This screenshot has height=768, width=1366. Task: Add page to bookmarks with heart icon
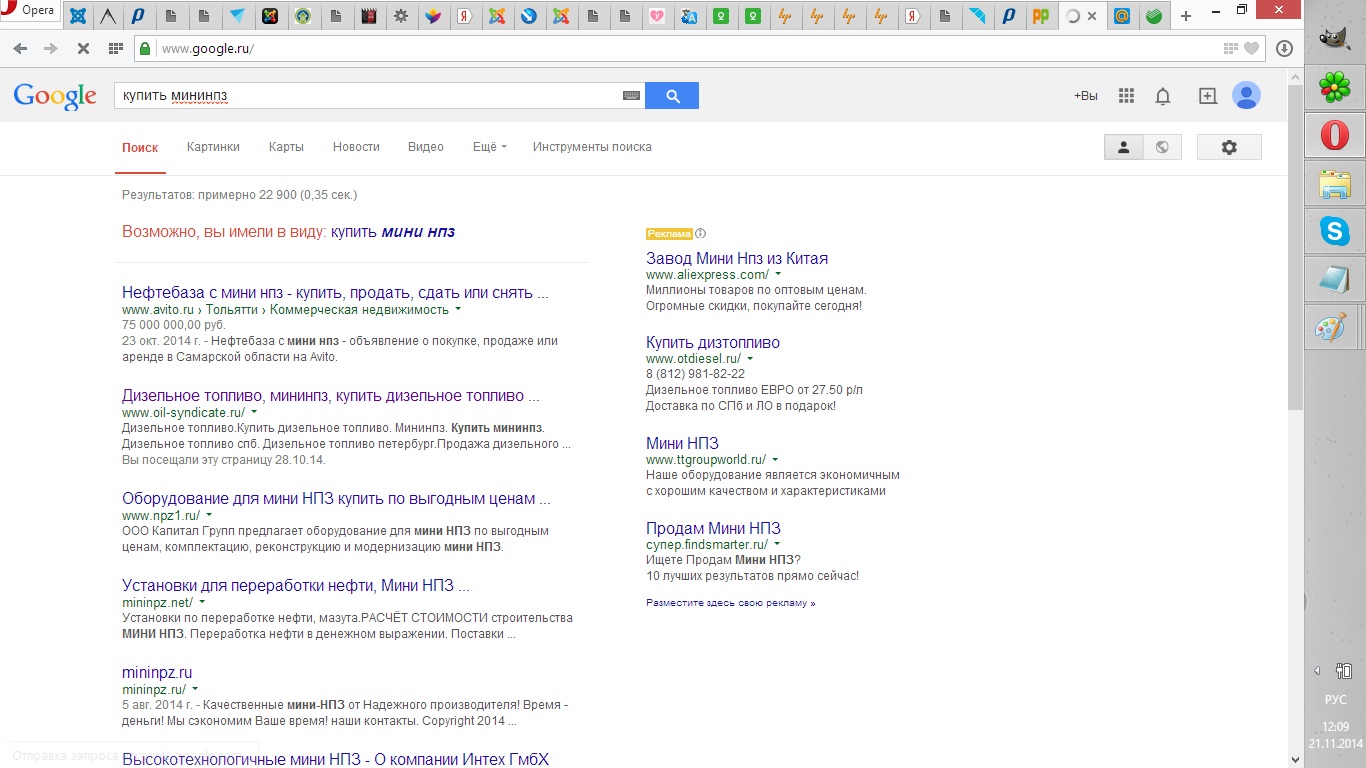click(1250, 48)
